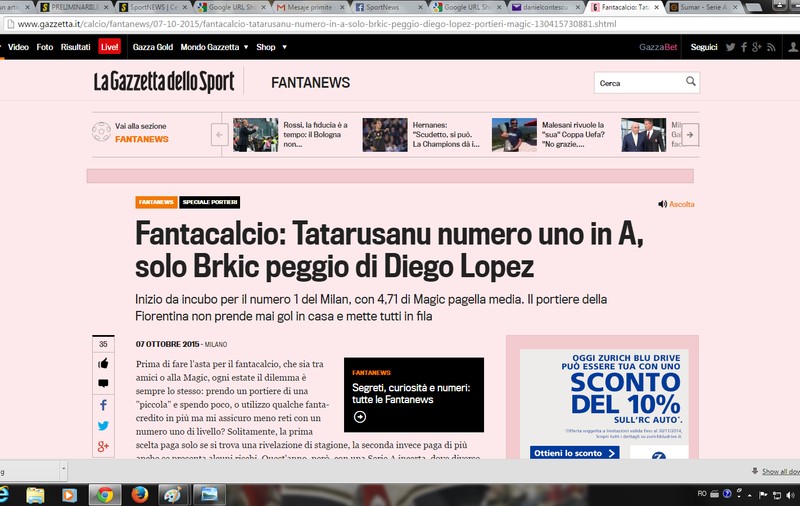Click Ottieni lo sconto ad button
Image resolution: width=800 pixels, height=506 pixels.
pyautogui.click(x=574, y=453)
